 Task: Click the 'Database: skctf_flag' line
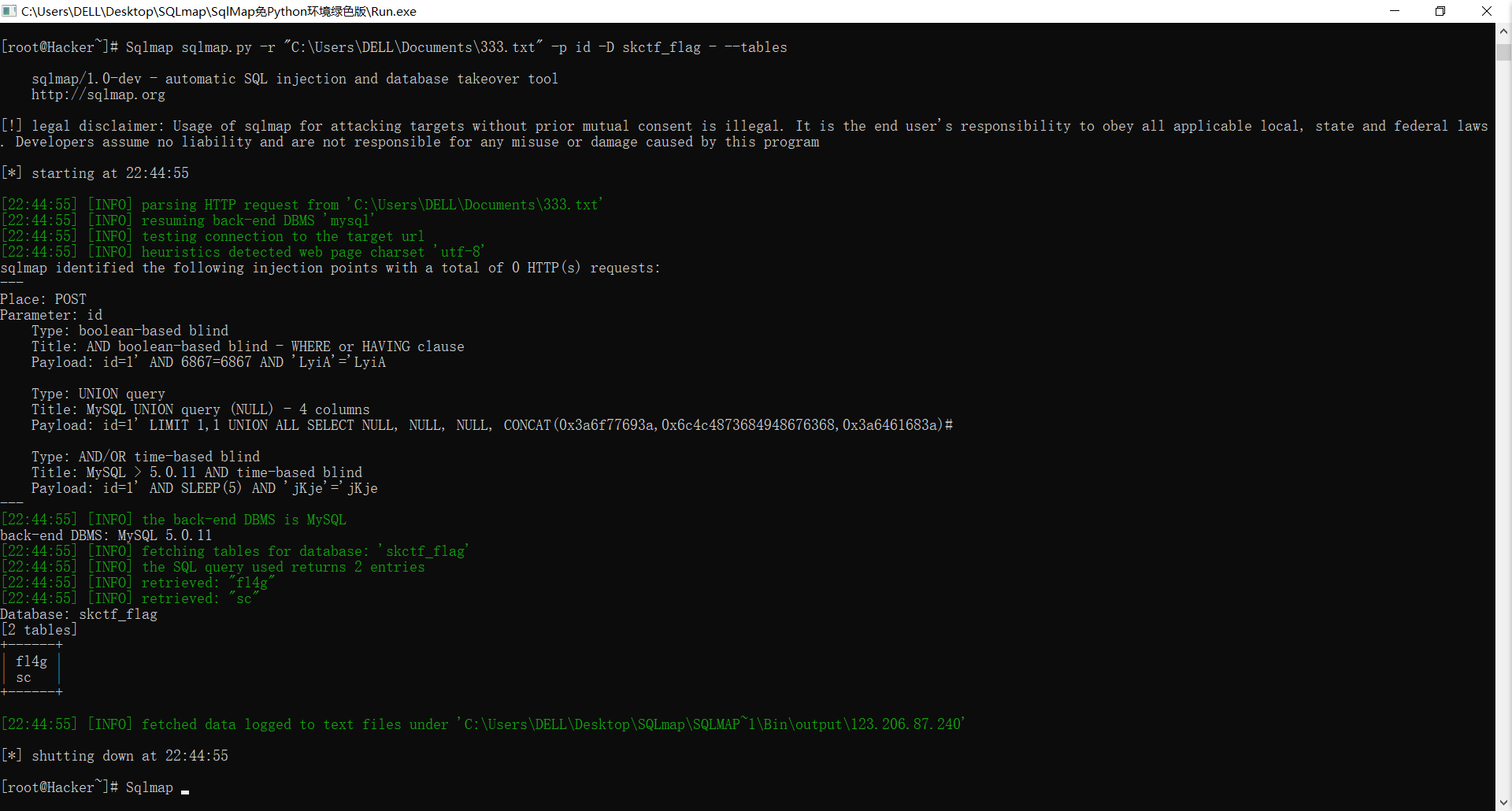point(79,614)
